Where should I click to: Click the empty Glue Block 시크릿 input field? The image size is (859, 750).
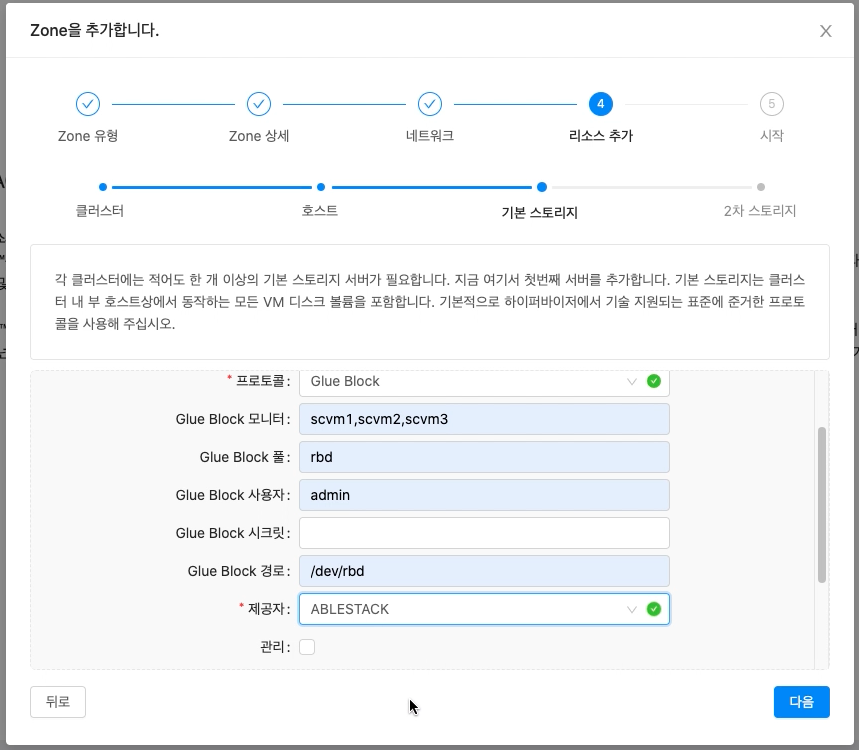(484, 533)
